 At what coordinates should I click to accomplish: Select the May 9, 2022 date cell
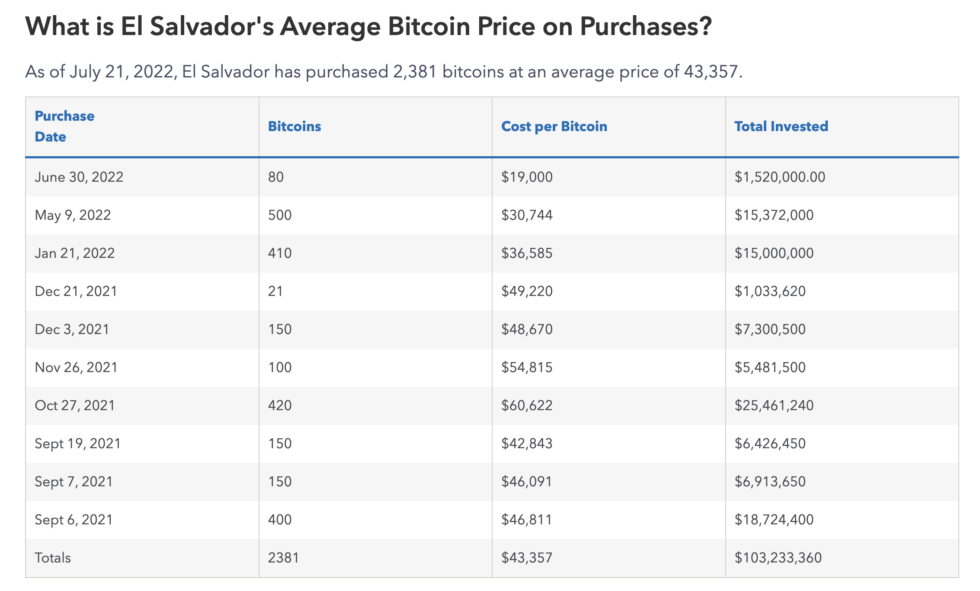(72, 215)
